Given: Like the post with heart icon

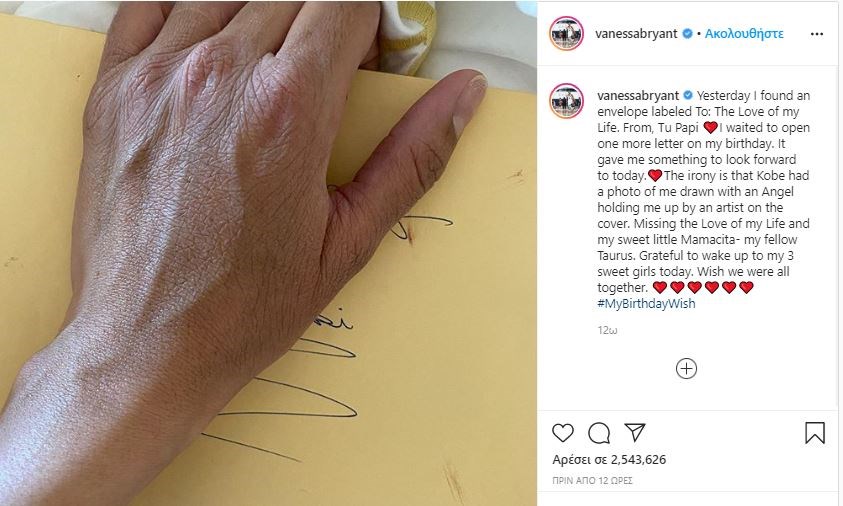Looking at the screenshot, I should pos(563,433).
